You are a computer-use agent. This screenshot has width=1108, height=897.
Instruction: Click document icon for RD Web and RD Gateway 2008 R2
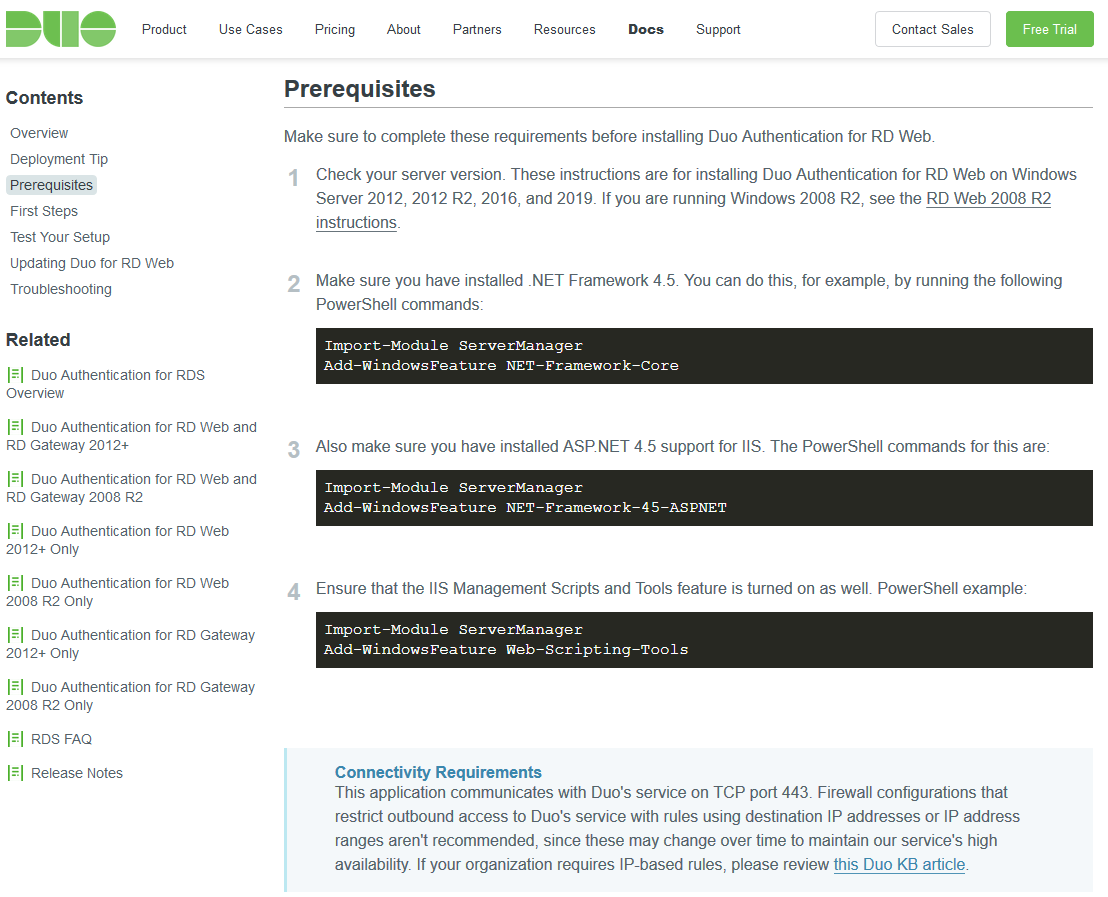pos(16,479)
